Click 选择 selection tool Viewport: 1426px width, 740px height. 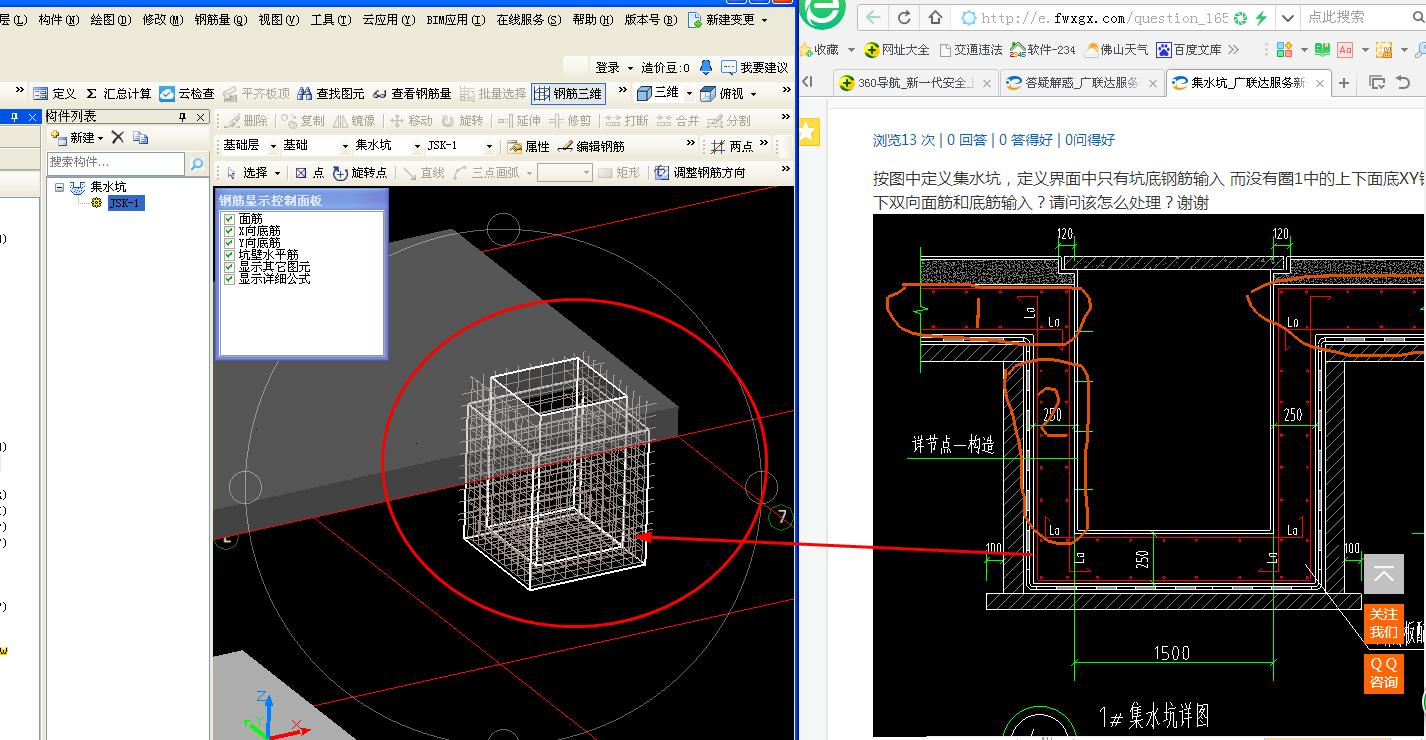pos(246,172)
